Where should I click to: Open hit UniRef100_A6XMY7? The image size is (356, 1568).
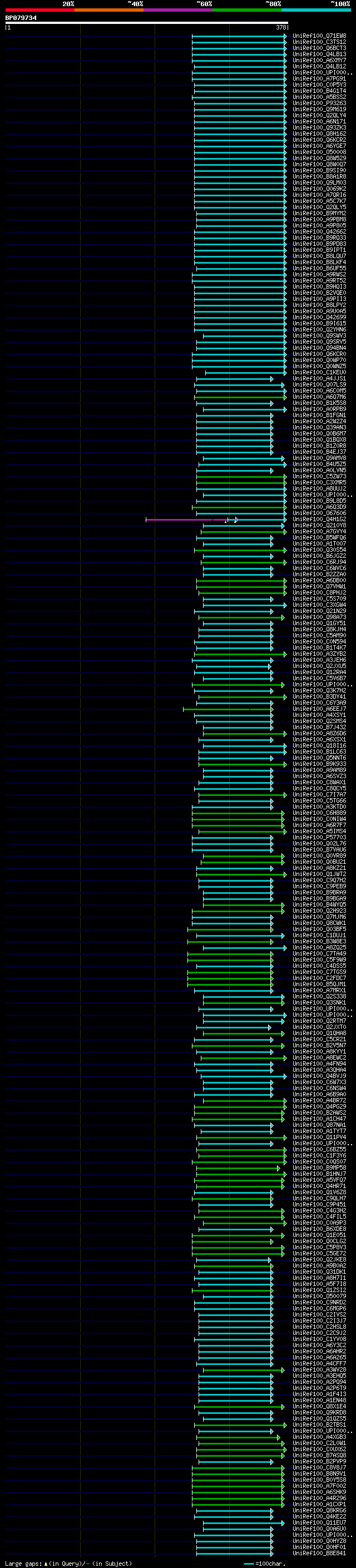[x=319, y=60]
